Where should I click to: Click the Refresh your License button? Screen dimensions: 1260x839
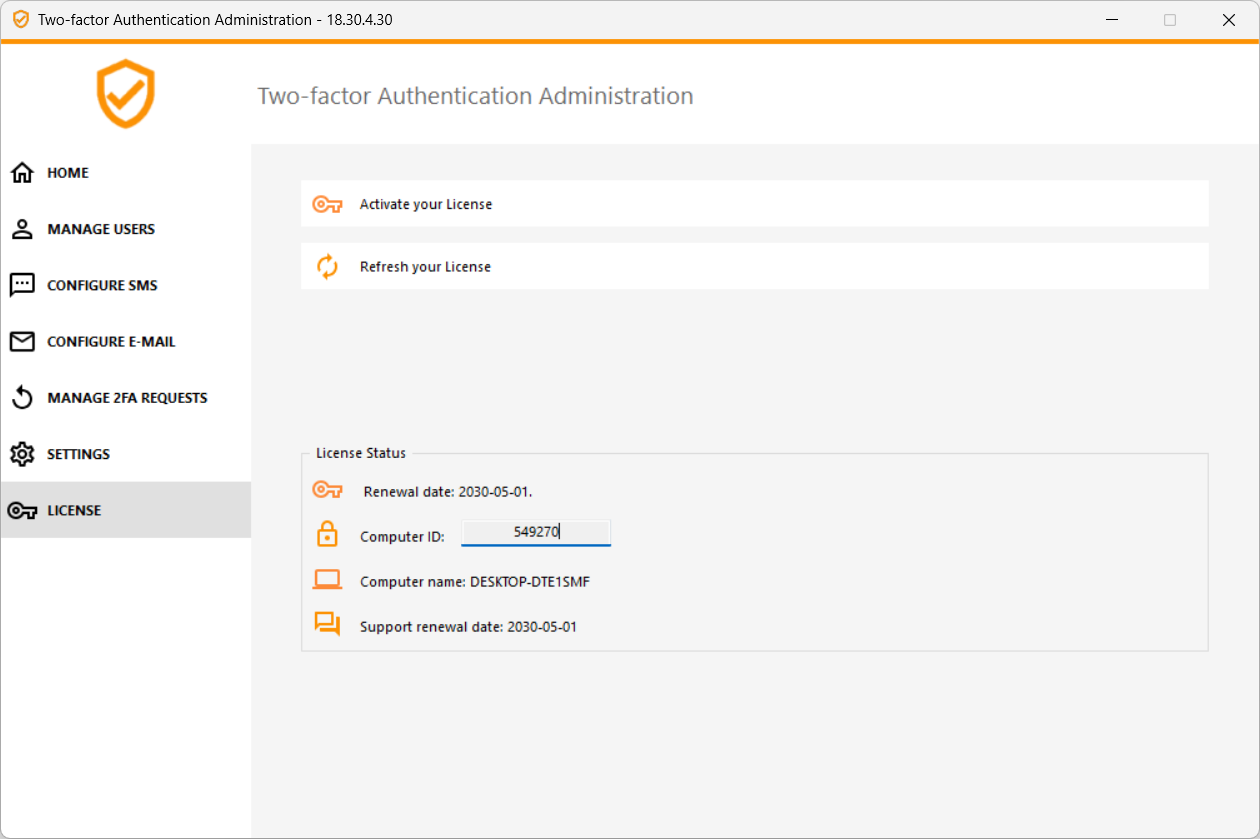point(755,267)
